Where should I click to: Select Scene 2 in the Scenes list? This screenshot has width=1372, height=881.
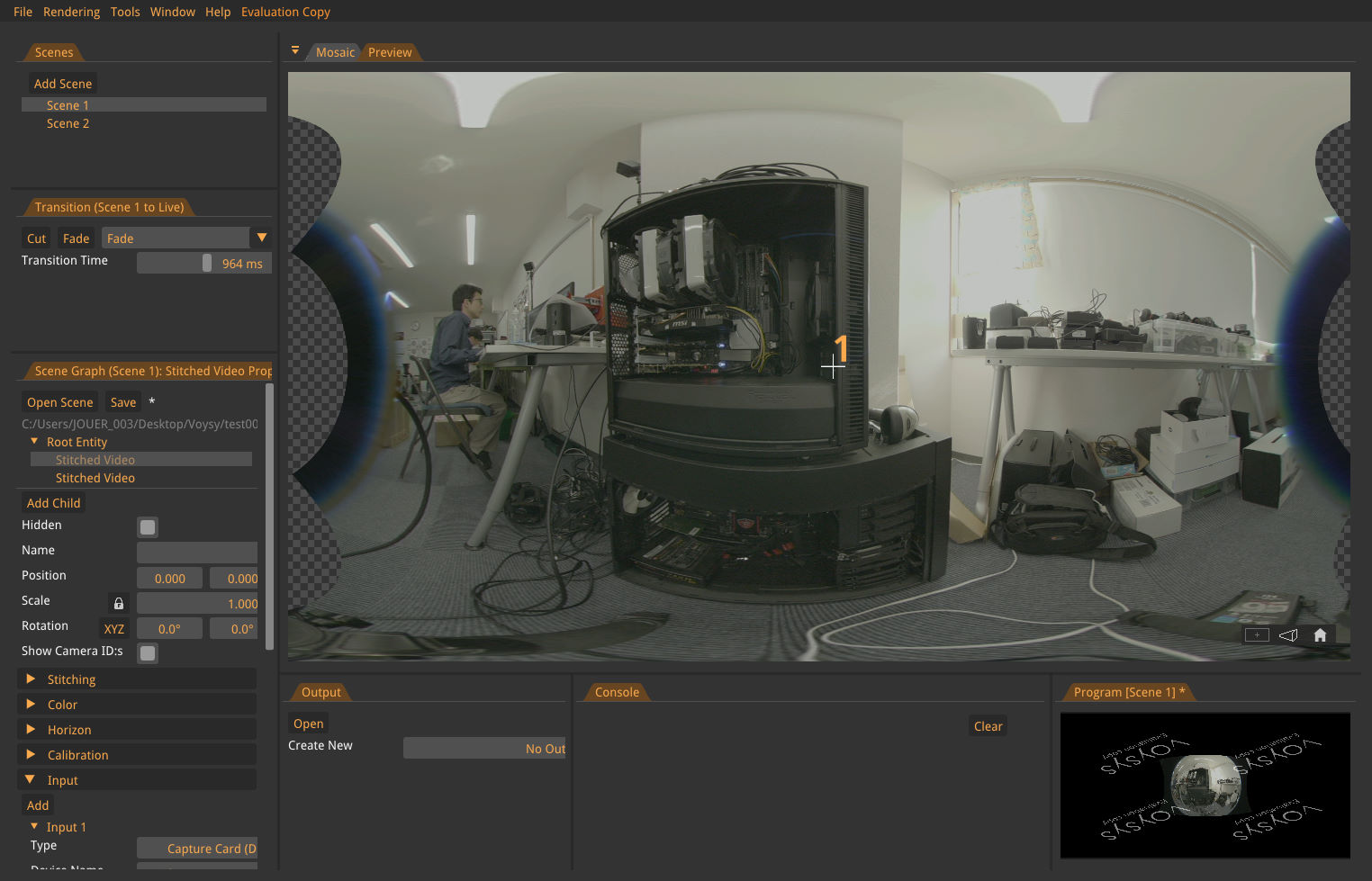68,123
